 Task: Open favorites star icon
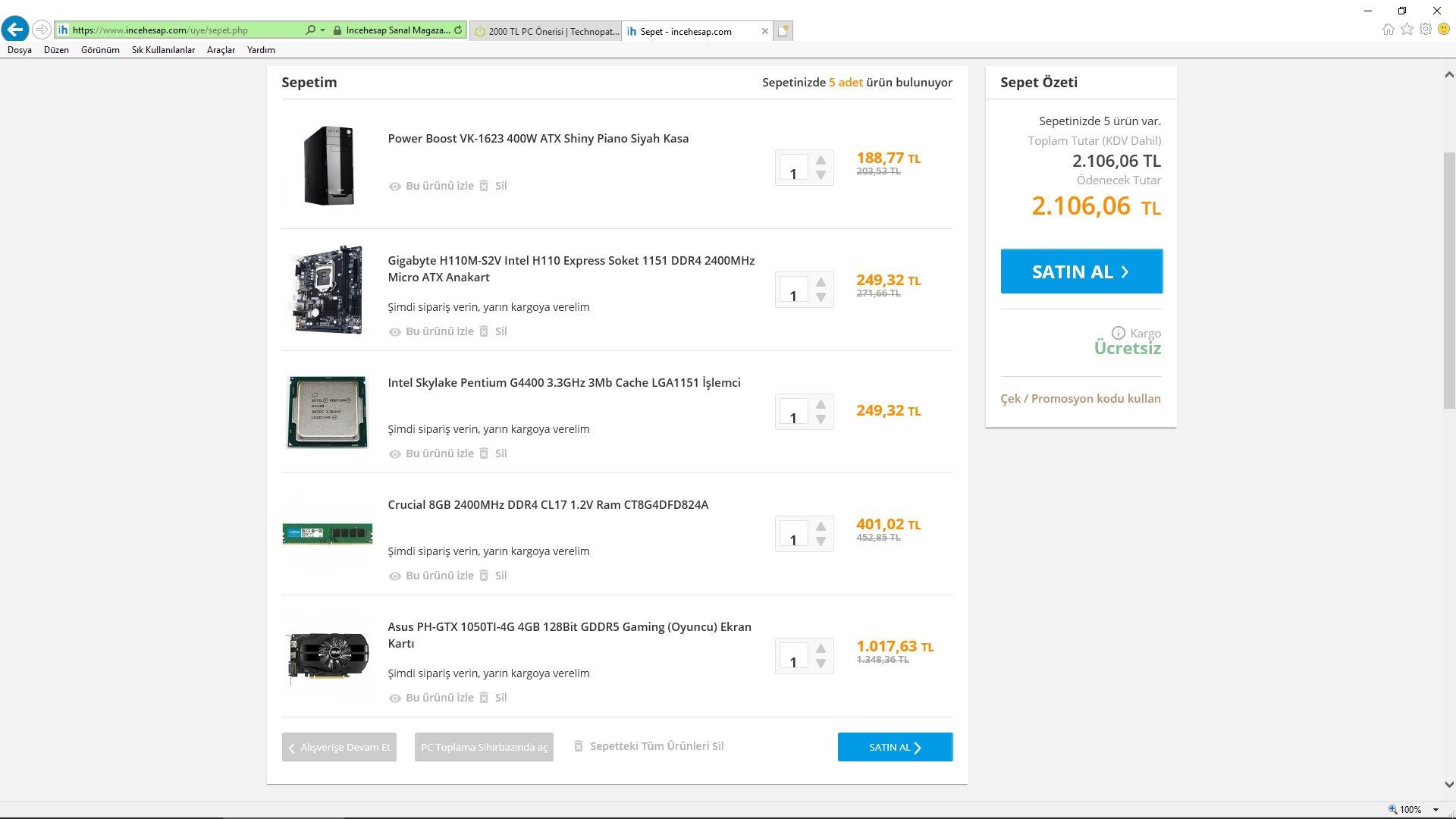click(1407, 30)
